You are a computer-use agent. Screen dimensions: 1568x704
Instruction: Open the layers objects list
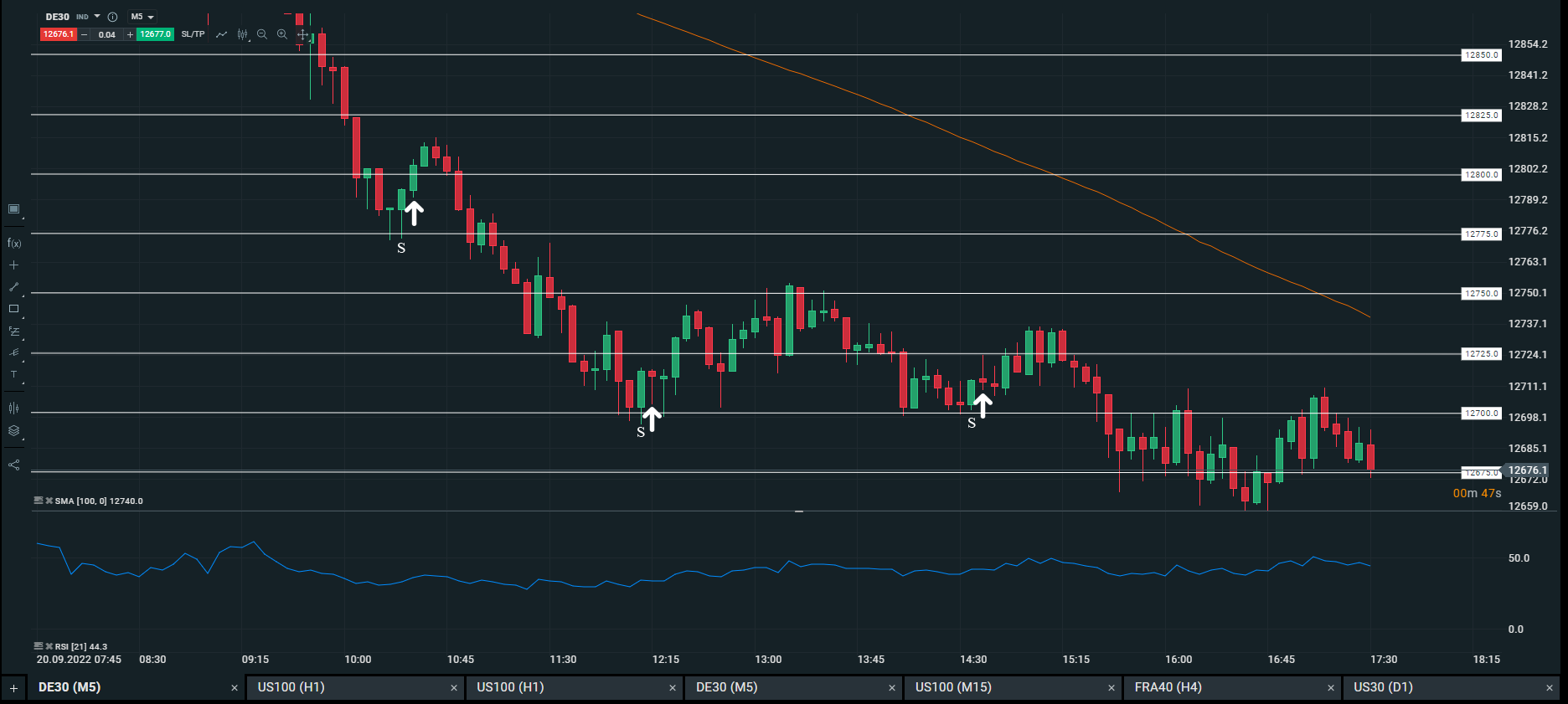pos(13,431)
